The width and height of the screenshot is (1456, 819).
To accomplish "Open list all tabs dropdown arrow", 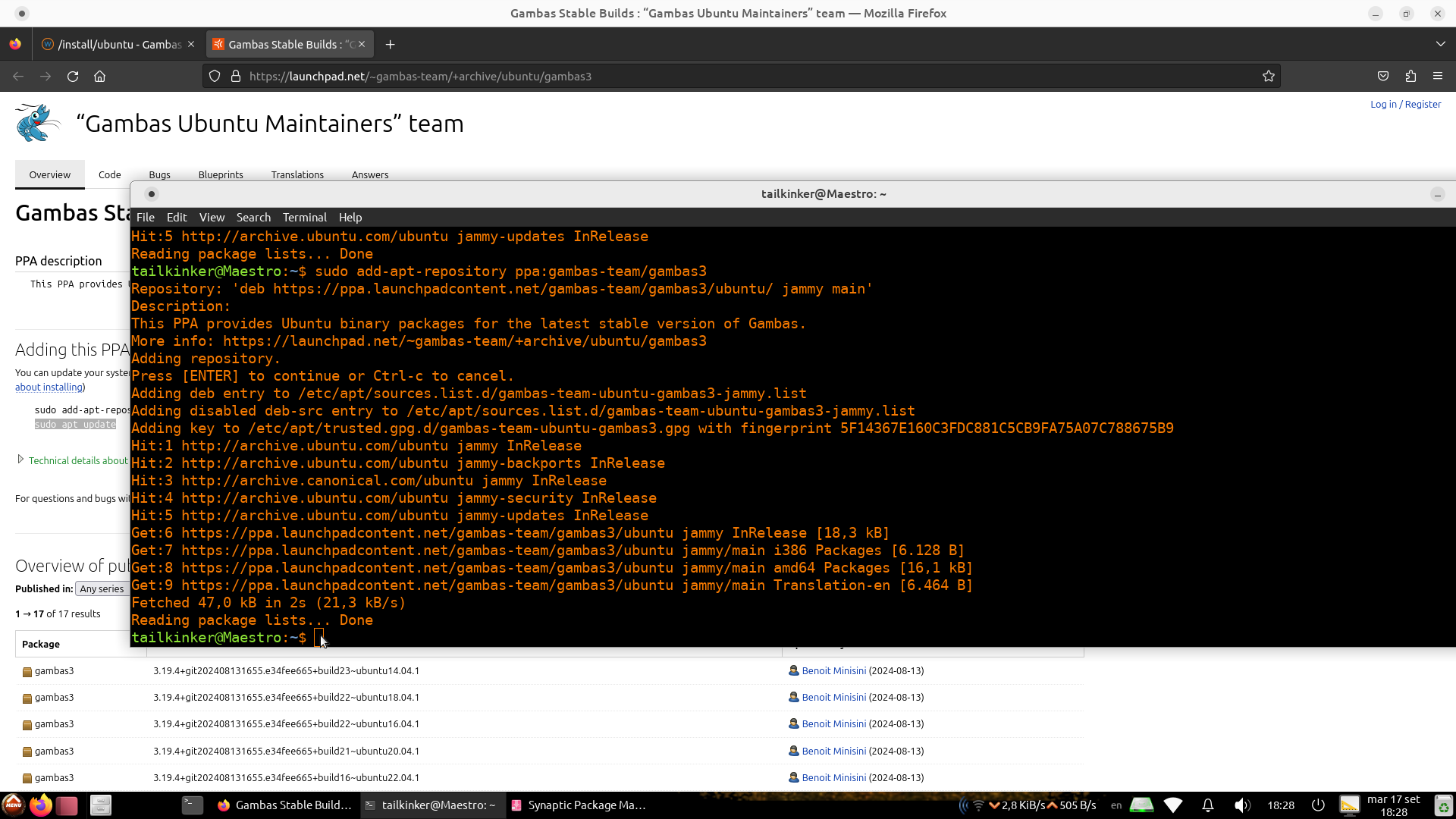I will [1440, 44].
